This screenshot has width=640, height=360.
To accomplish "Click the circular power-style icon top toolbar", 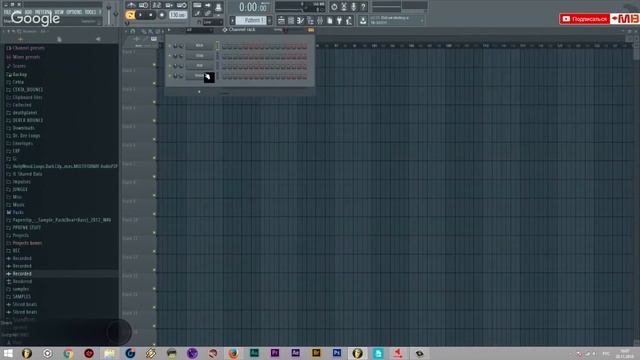I will click(334, 7).
